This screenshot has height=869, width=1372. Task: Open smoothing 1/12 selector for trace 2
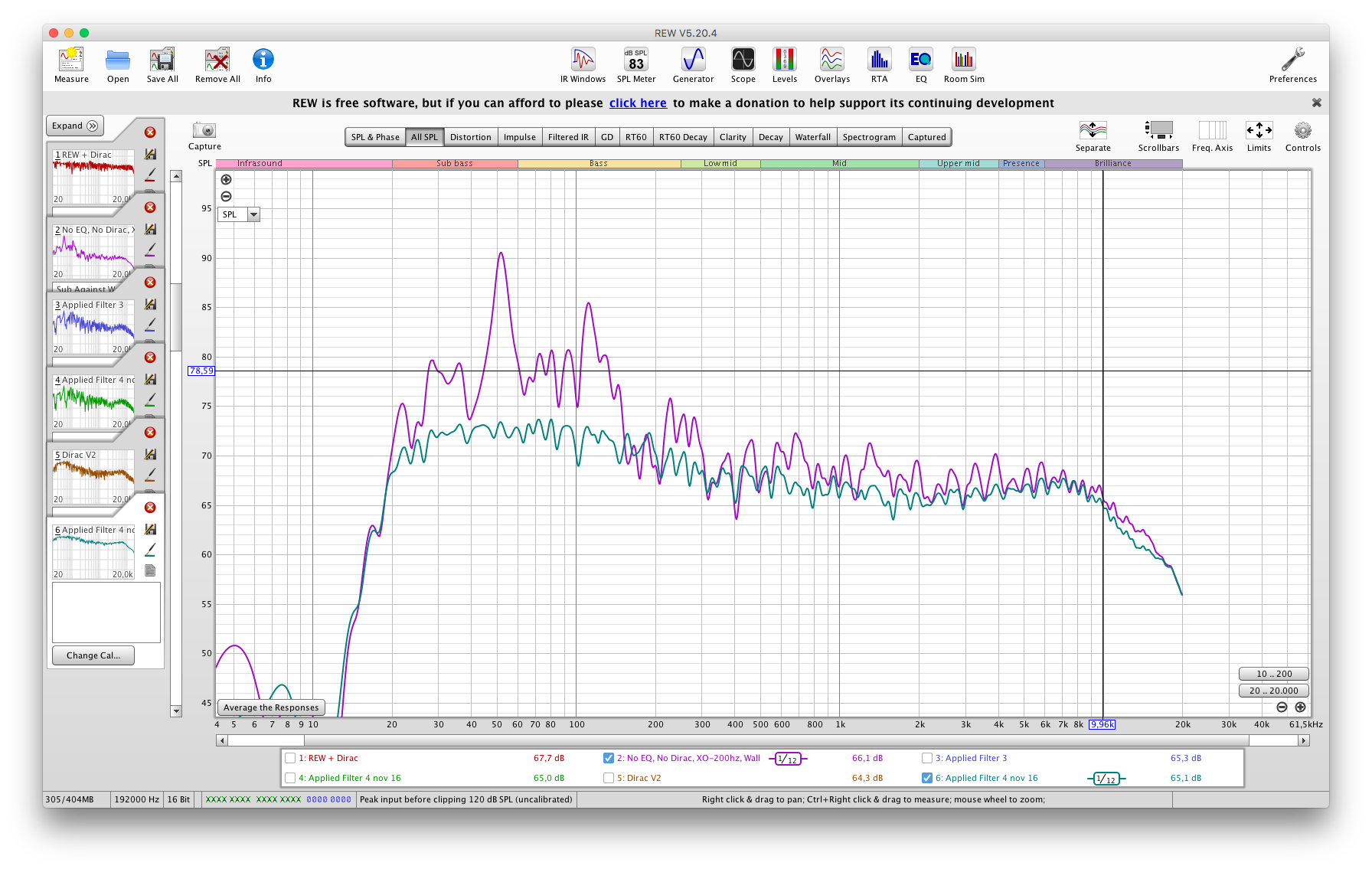click(788, 759)
